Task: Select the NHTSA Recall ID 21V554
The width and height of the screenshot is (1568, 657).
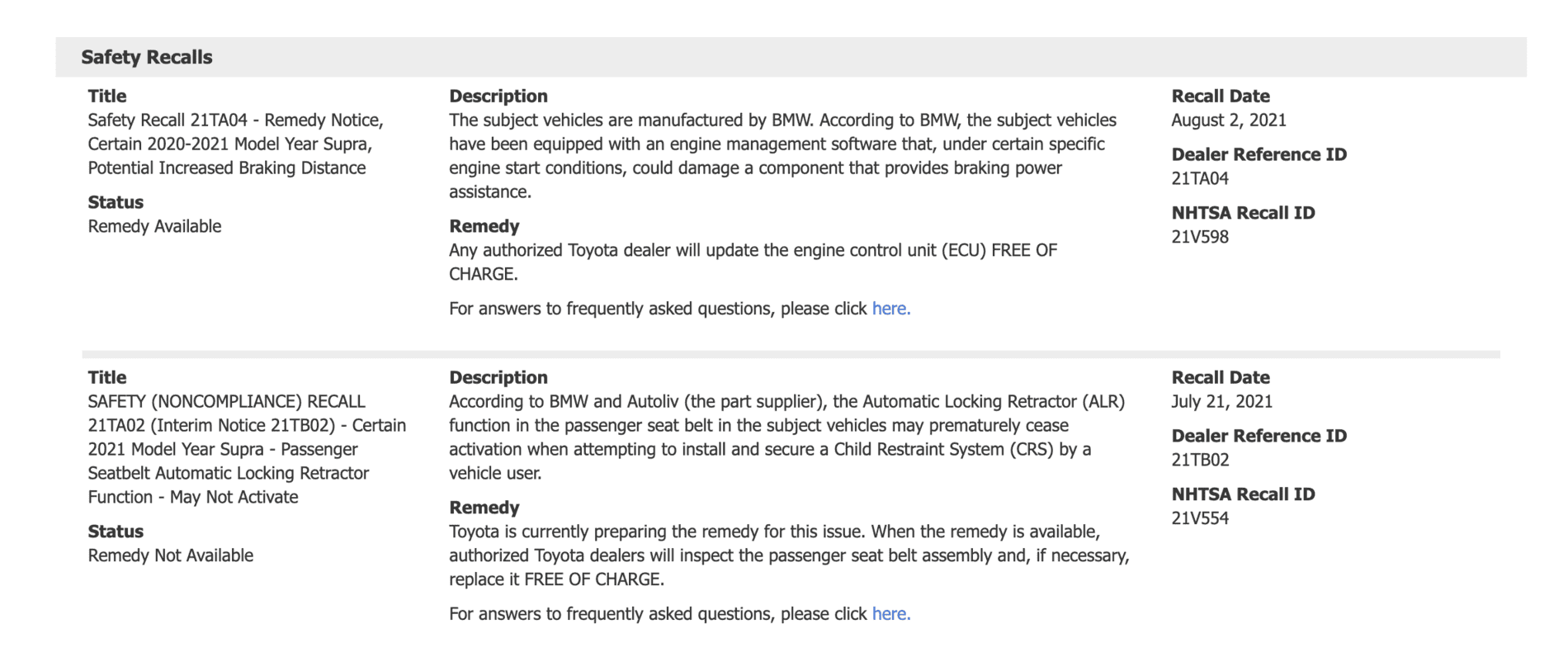Action: [x=1200, y=518]
